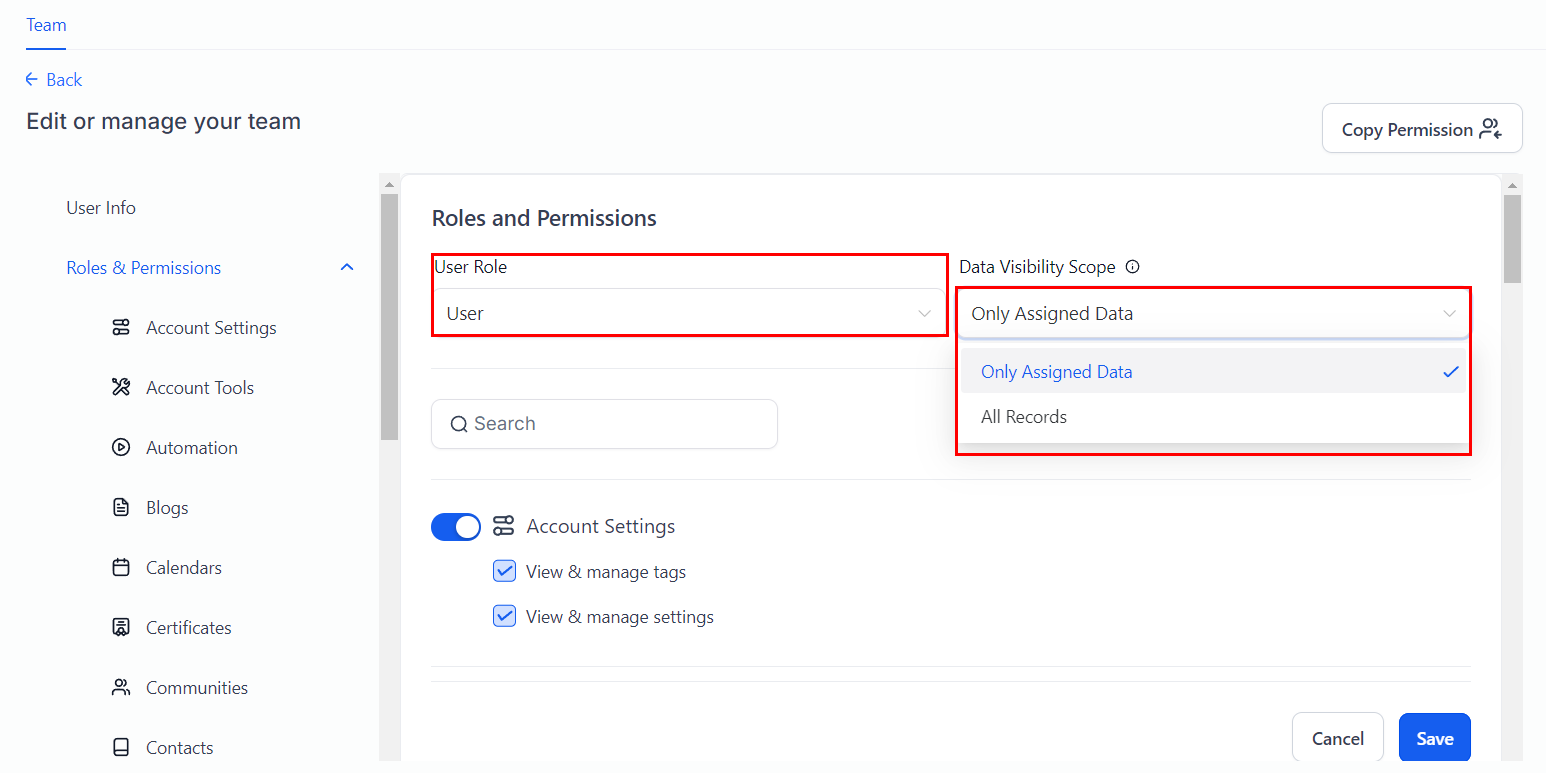Collapse the Roles & Permissions section chevron
This screenshot has width=1546, height=773.
point(347,268)
